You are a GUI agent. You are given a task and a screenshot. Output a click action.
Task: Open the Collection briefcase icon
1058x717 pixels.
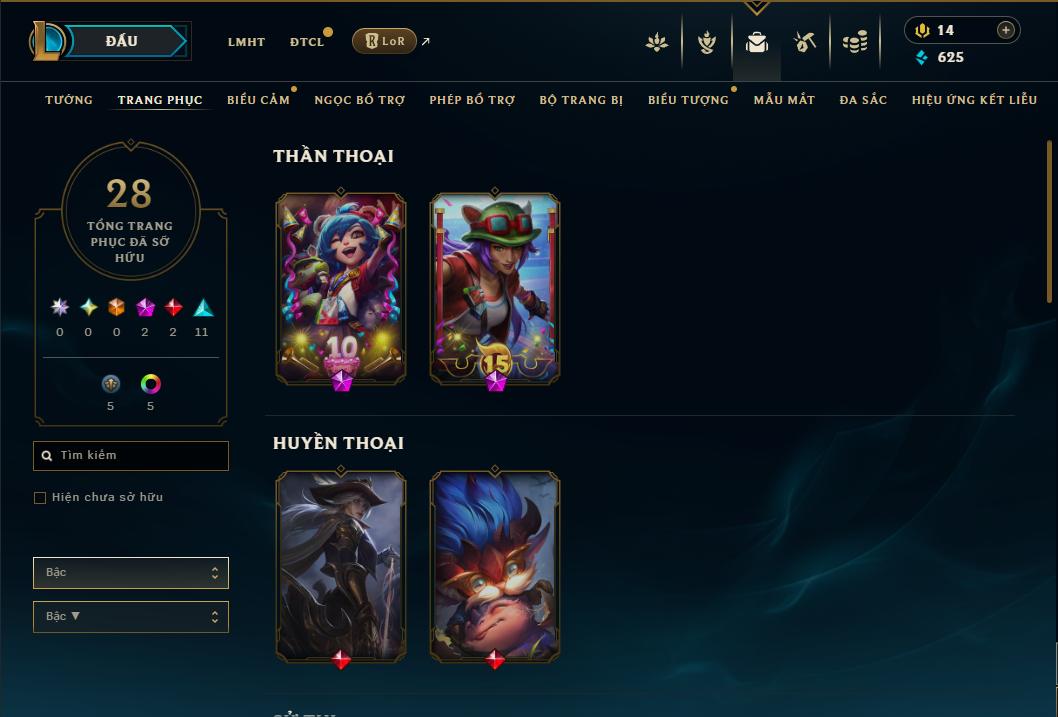pyautogui.click(x=756, y=43)
